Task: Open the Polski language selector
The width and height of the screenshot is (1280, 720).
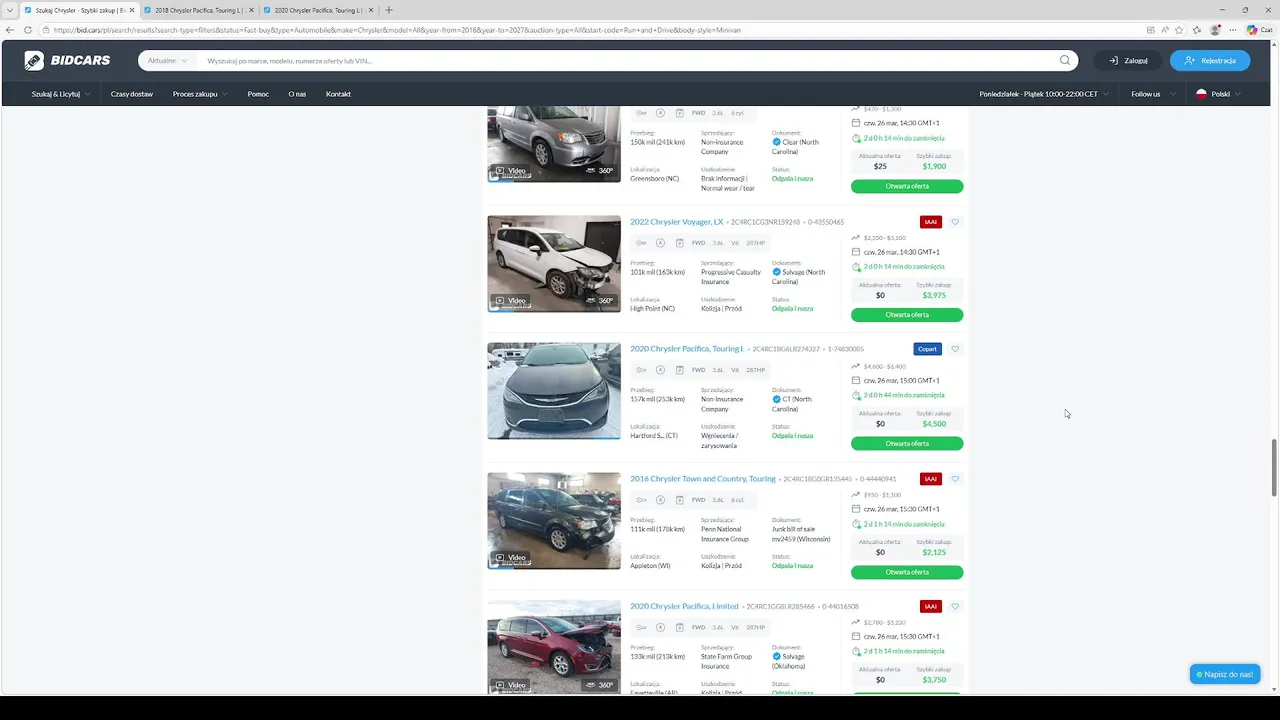Action: 1219,94
